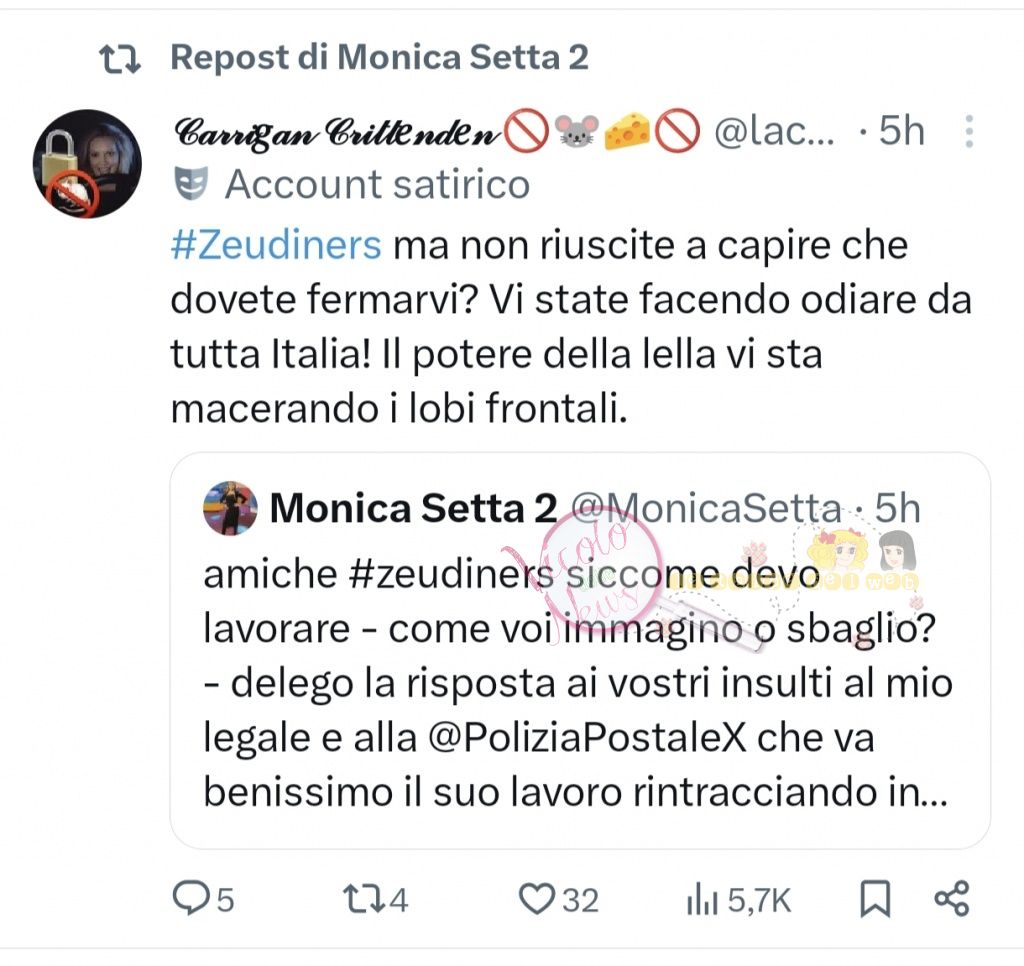This screenshot has width=1024, height=966.
Task: Tap the reply comment bubble icon
Action: click(189, 899)
